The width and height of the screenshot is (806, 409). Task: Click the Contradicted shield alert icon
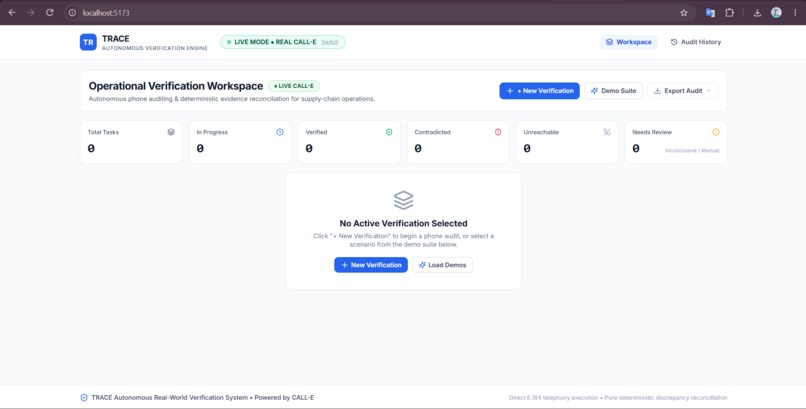tap(498, 132)
